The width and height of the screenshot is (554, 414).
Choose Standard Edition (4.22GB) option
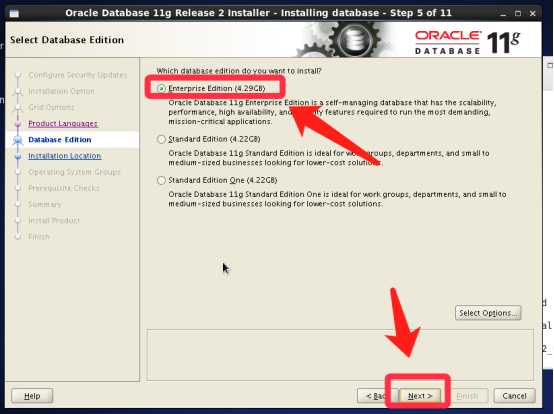click(161, 139)
